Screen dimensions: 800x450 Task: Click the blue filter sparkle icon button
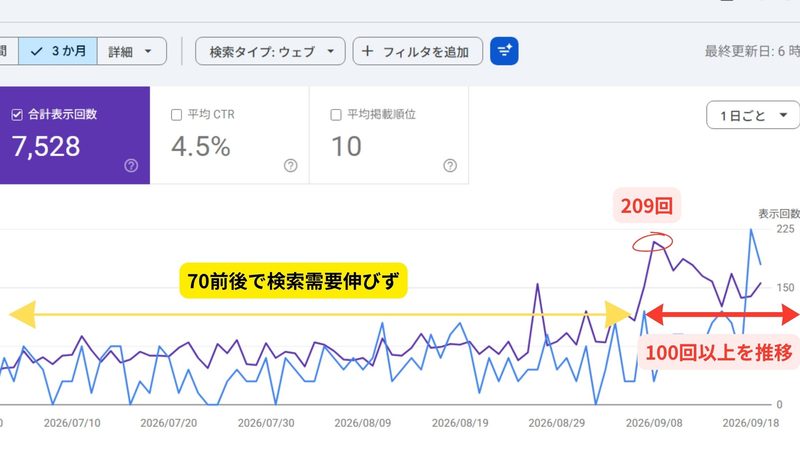[504, 51]
